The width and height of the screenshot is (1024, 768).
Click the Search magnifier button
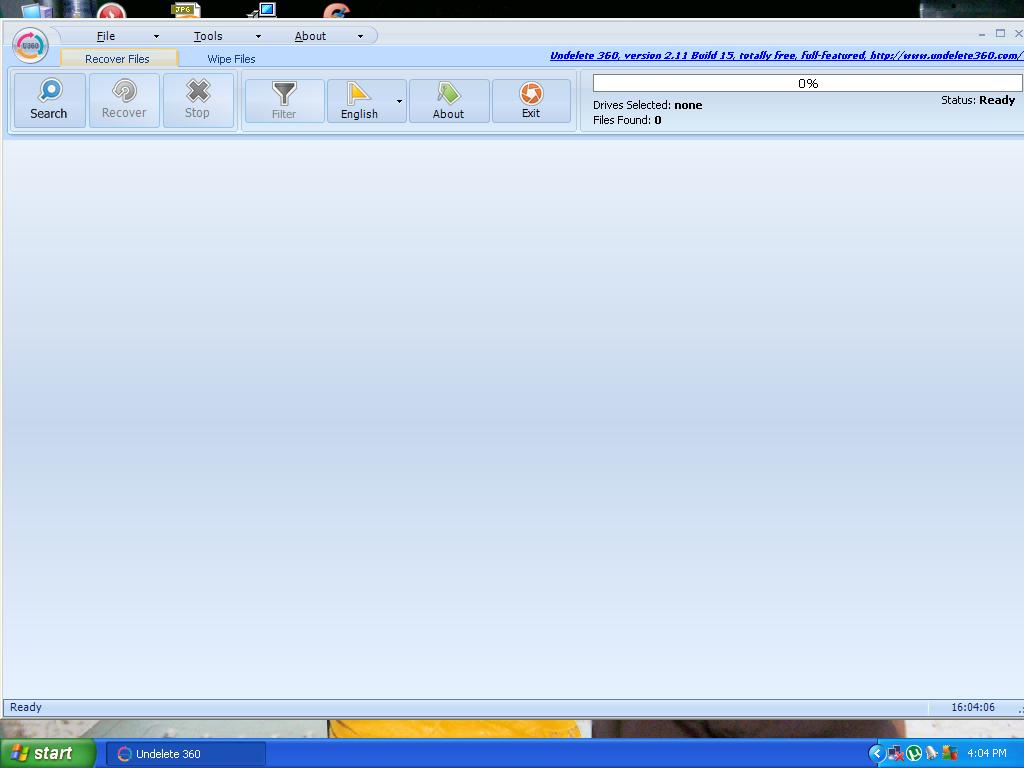pyautogui.click(x=50, y=100)
